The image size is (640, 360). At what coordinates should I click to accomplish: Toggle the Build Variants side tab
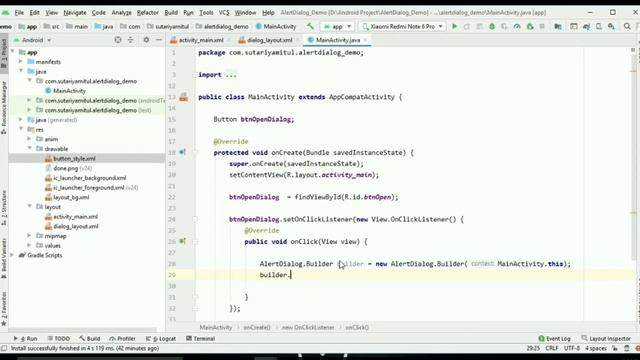pyautogui.click(x=4, y=258)
